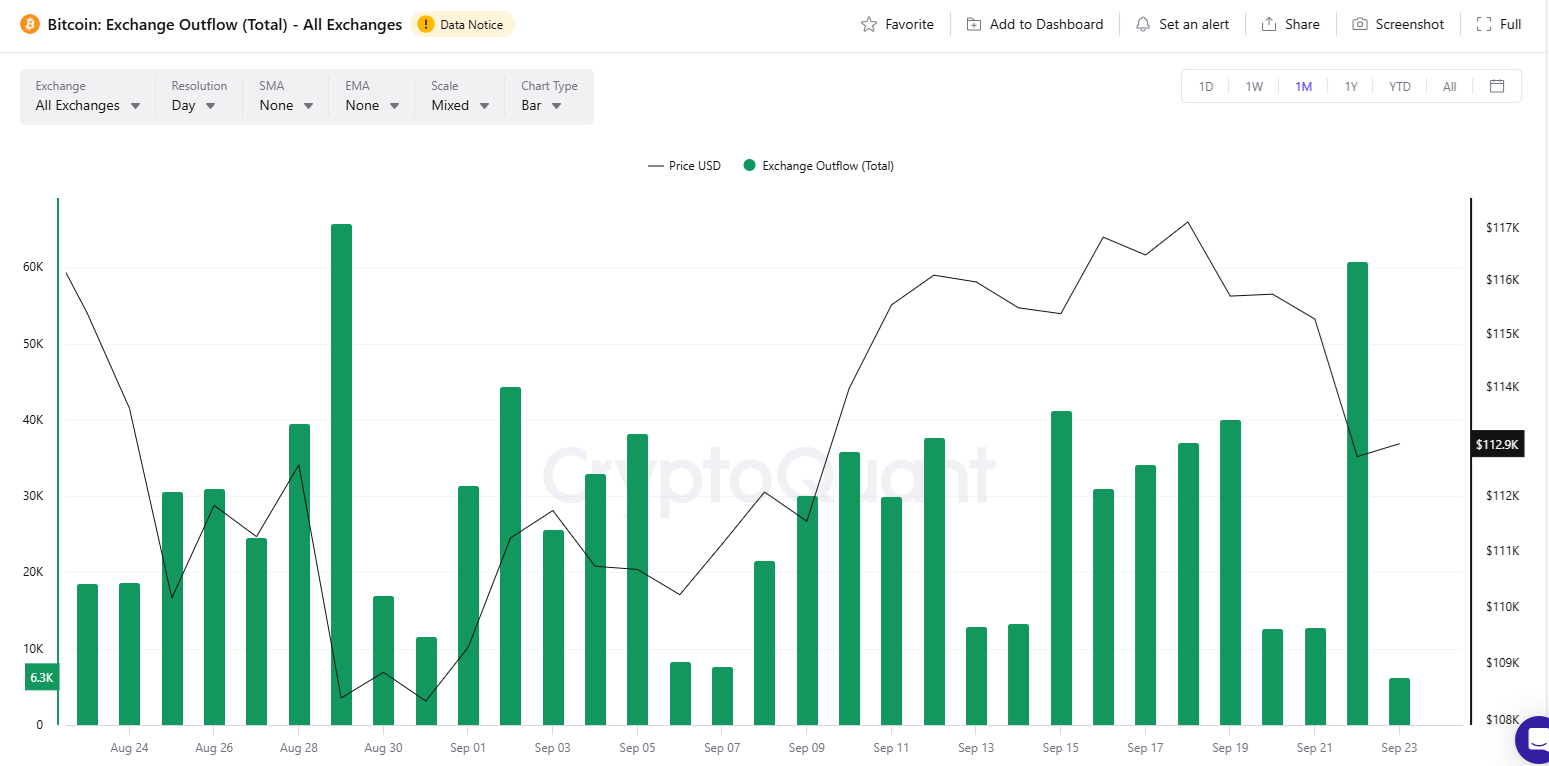The image size is (1549, 766).
Task: Open the Chart Type dropdown set to Bar
Action: click(x=541, y=105)
